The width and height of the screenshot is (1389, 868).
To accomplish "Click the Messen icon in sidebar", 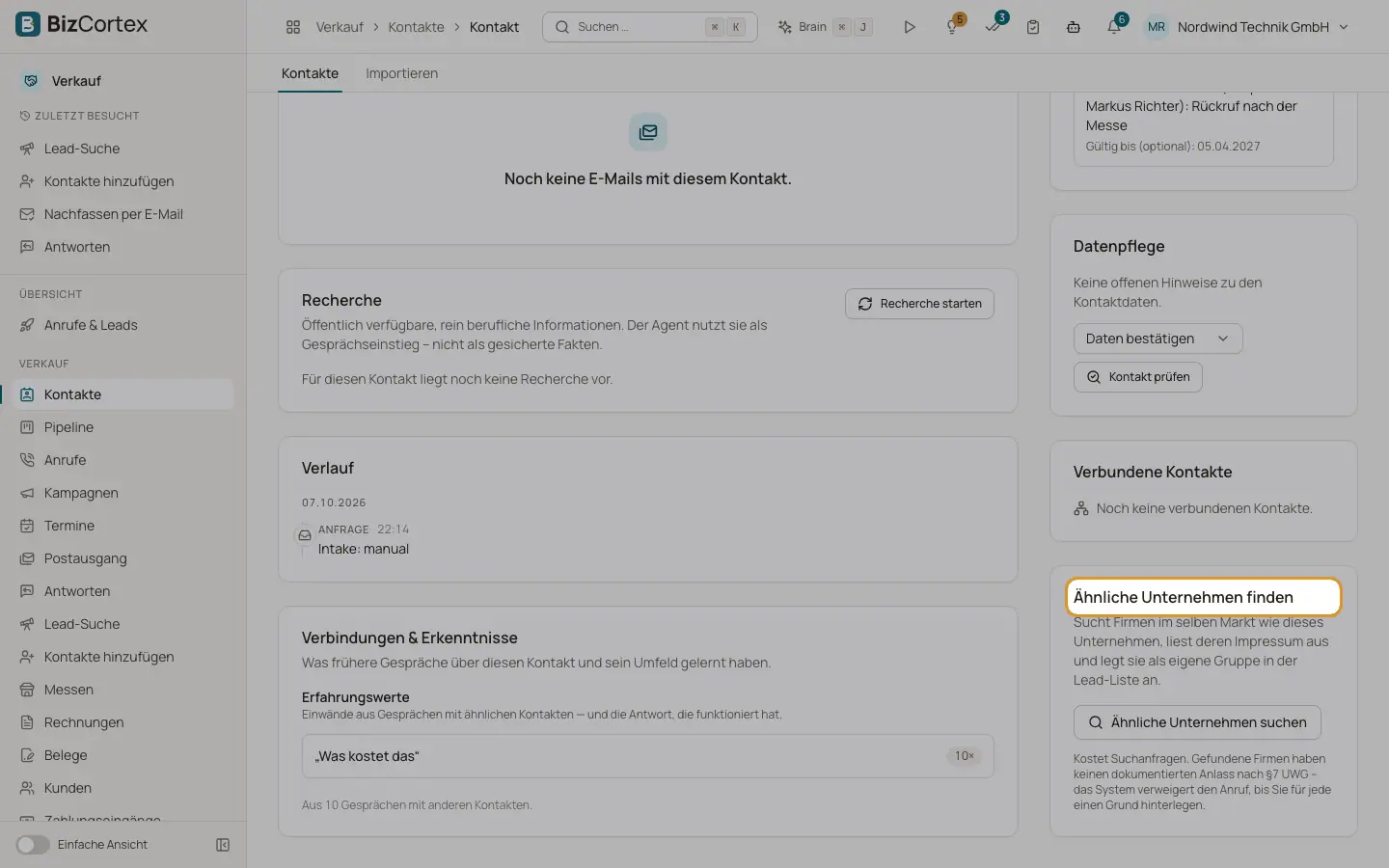I will [27, 690].
